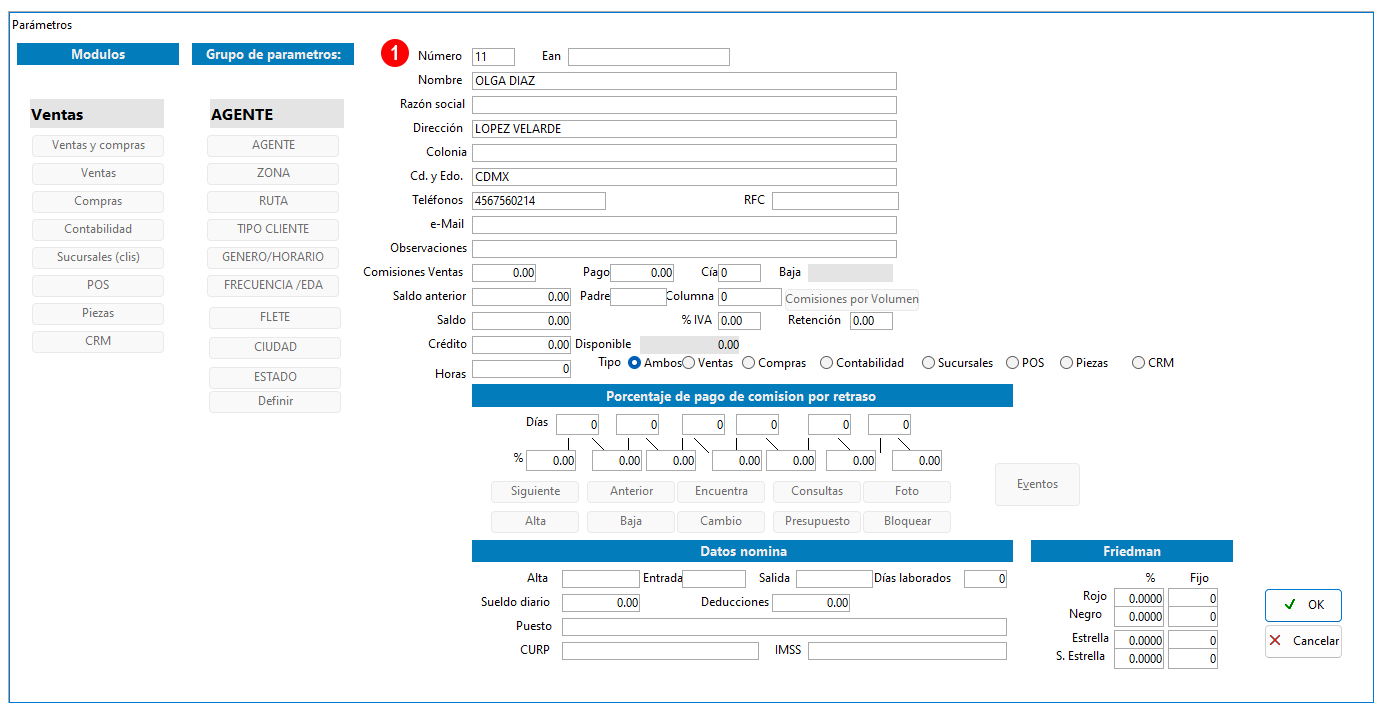Click the Bloquear button
The image size is (1380, 709).
point(907,522)
